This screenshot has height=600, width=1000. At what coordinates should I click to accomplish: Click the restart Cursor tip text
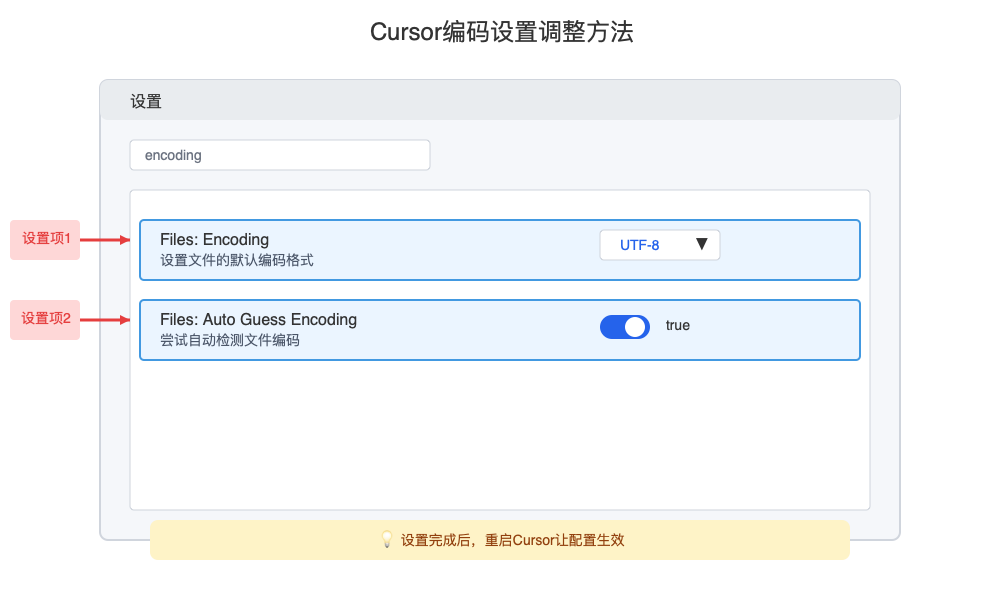coord(512,540)
